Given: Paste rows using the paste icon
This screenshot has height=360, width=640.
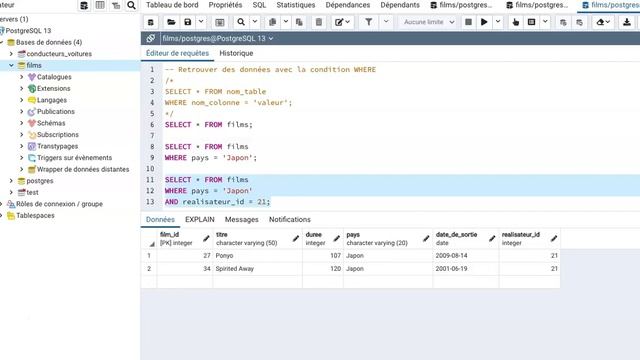Looking at the screenshot, I should click(x=299, y=22).
